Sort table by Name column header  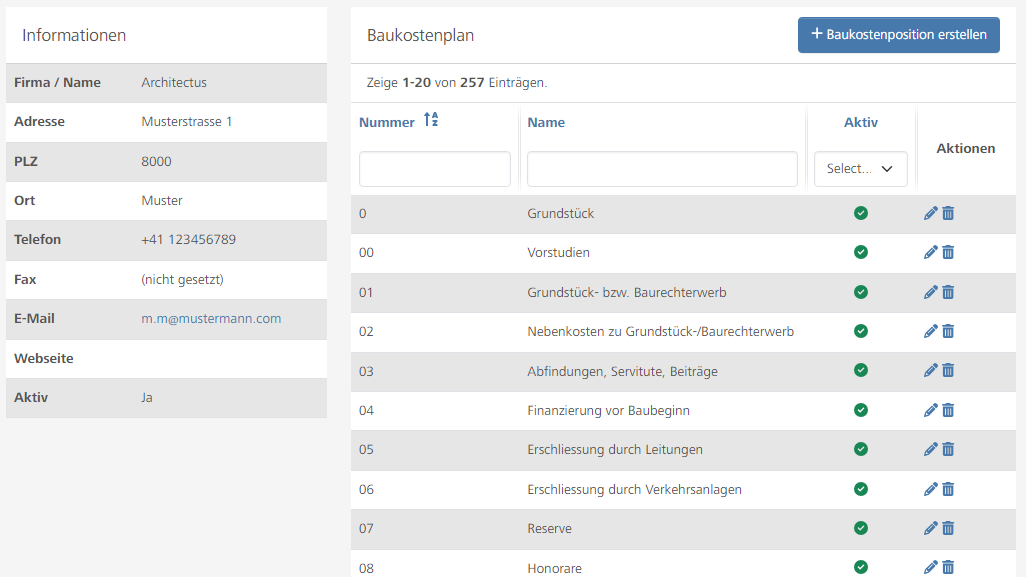click(x=546, y=122)
